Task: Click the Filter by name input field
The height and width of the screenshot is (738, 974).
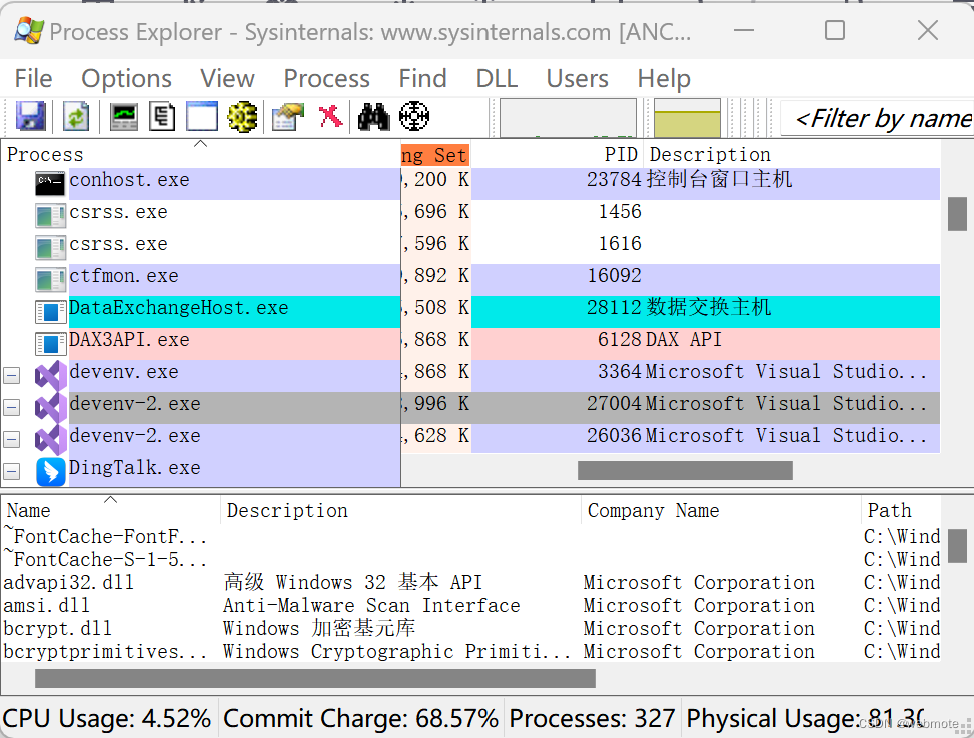Action: click(876, 118)
